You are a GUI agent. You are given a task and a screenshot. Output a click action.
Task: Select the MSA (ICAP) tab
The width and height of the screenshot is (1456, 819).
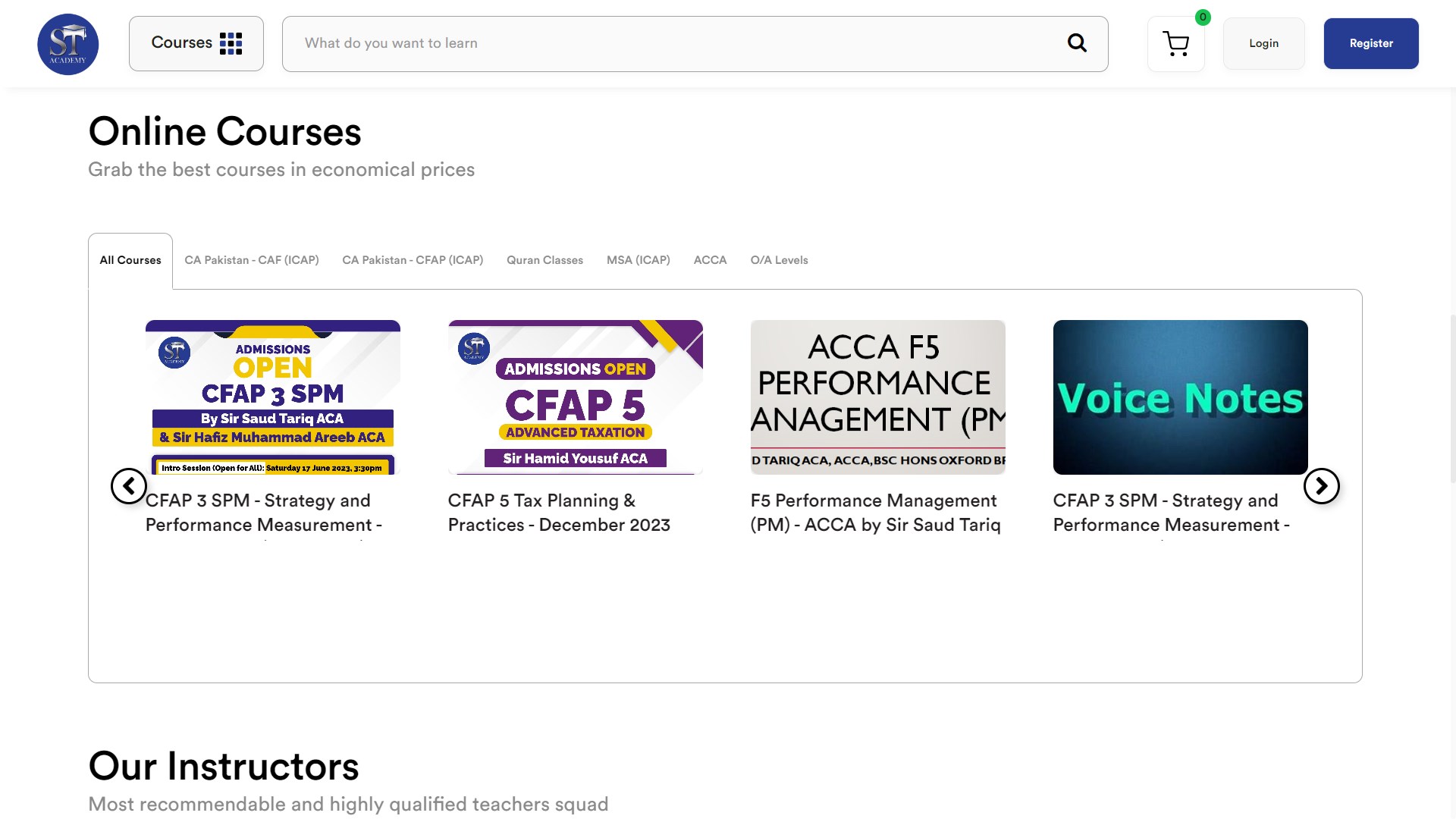(638, 260)
